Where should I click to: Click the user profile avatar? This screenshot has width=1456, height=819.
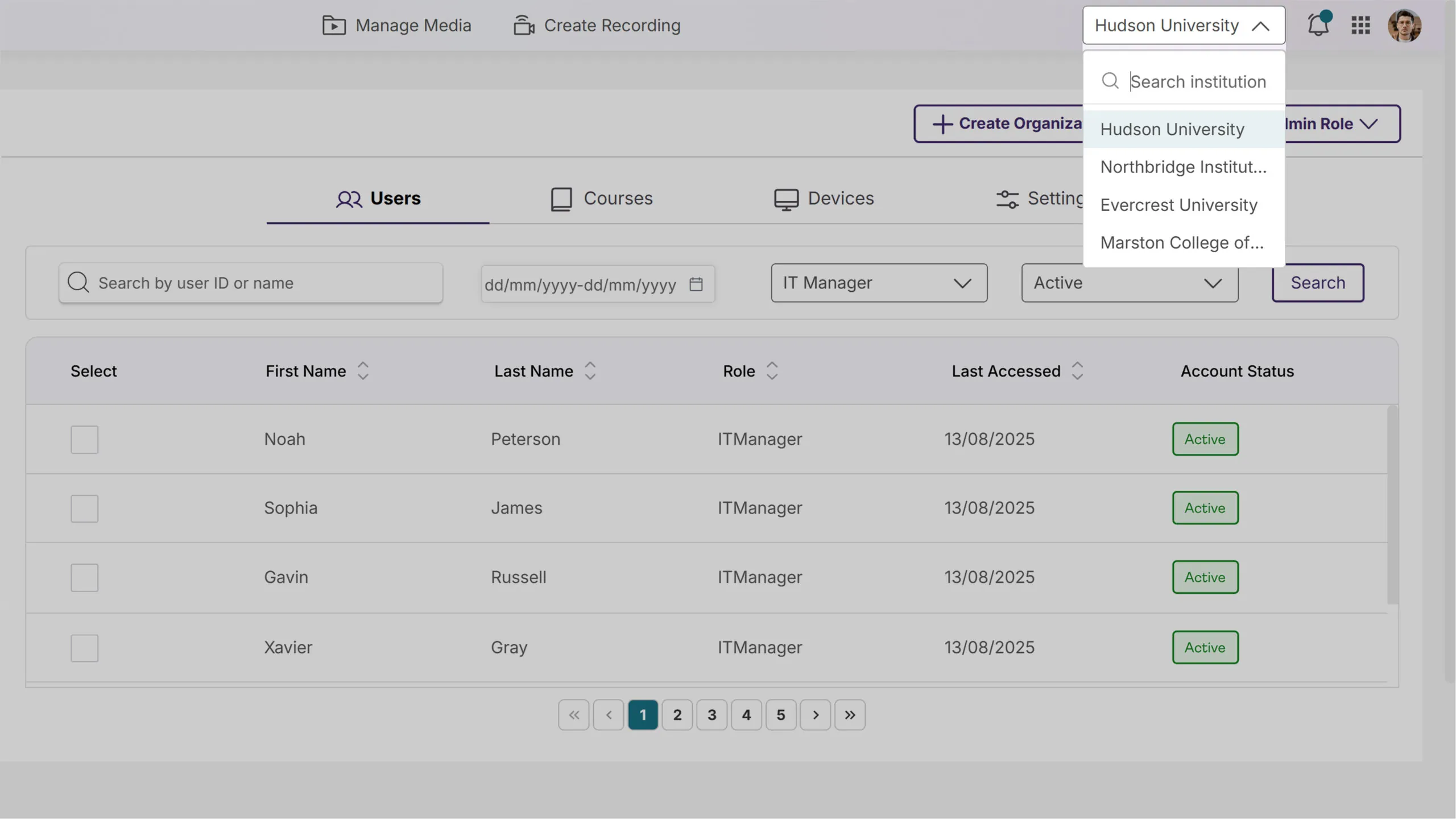pyautogui.click(x=1404, y=26)
